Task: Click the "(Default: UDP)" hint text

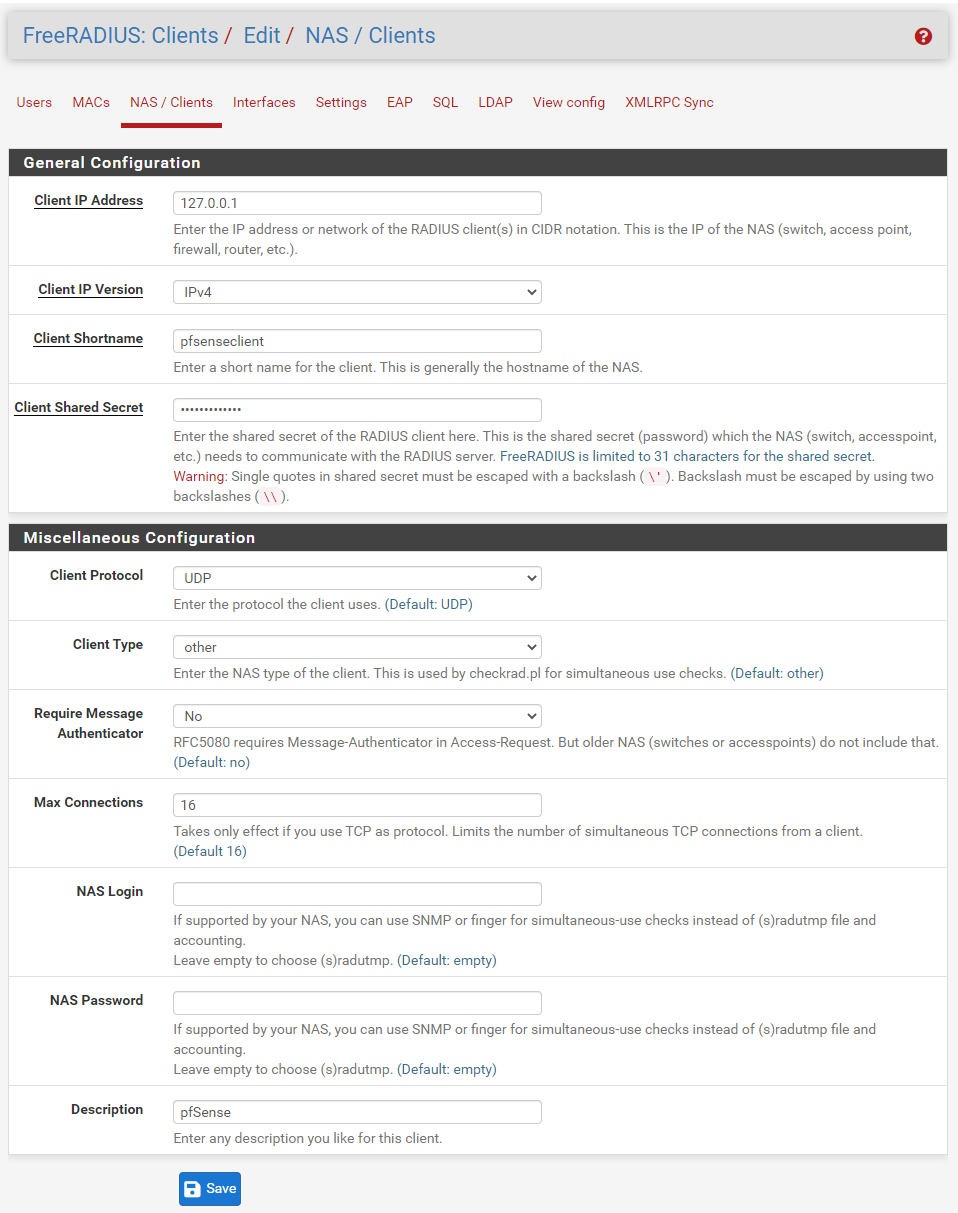Action: coord(429,604)
